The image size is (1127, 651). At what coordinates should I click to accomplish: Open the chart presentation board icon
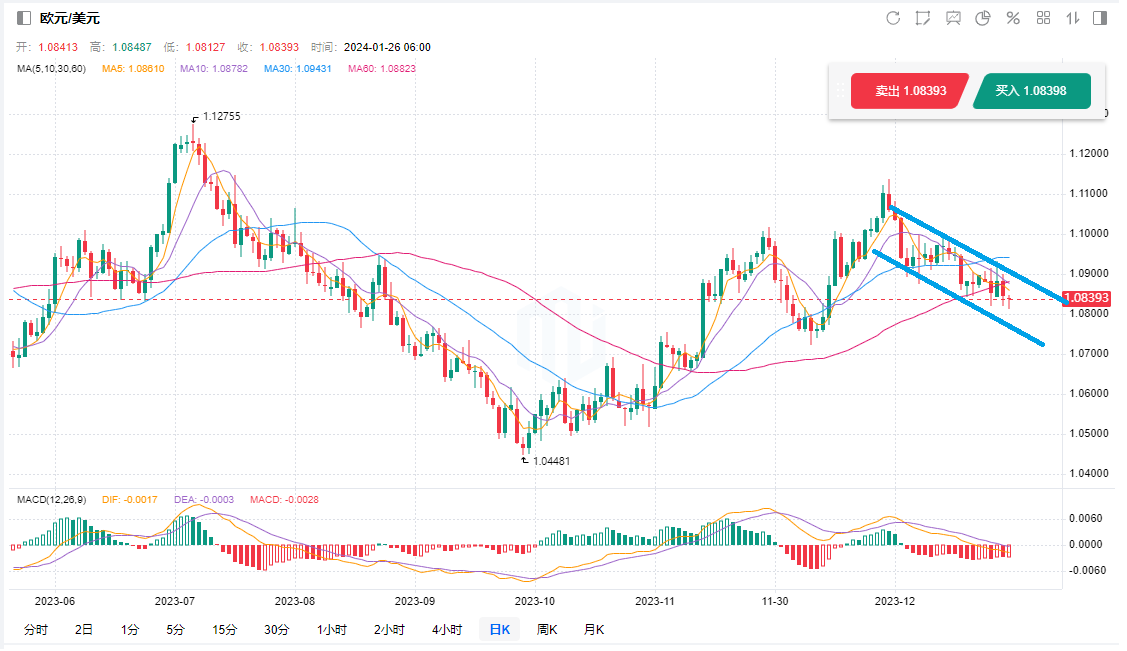click(953, 18)
